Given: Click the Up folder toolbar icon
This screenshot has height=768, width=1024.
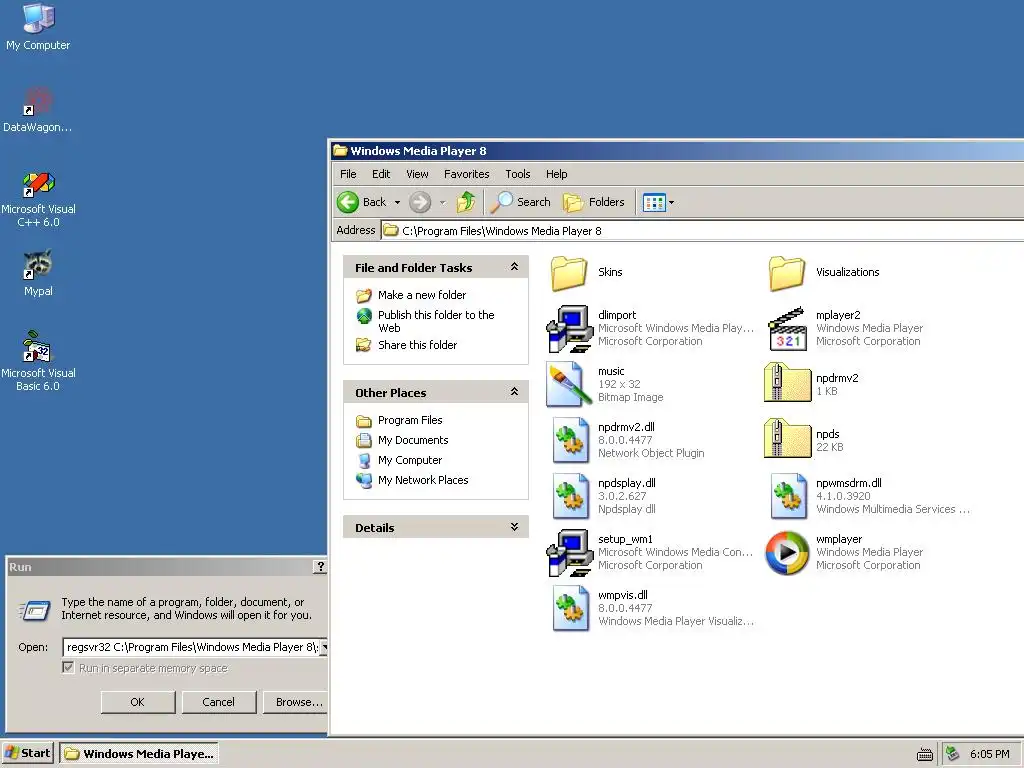Looking at the screenshot, I should coord(466,202).
